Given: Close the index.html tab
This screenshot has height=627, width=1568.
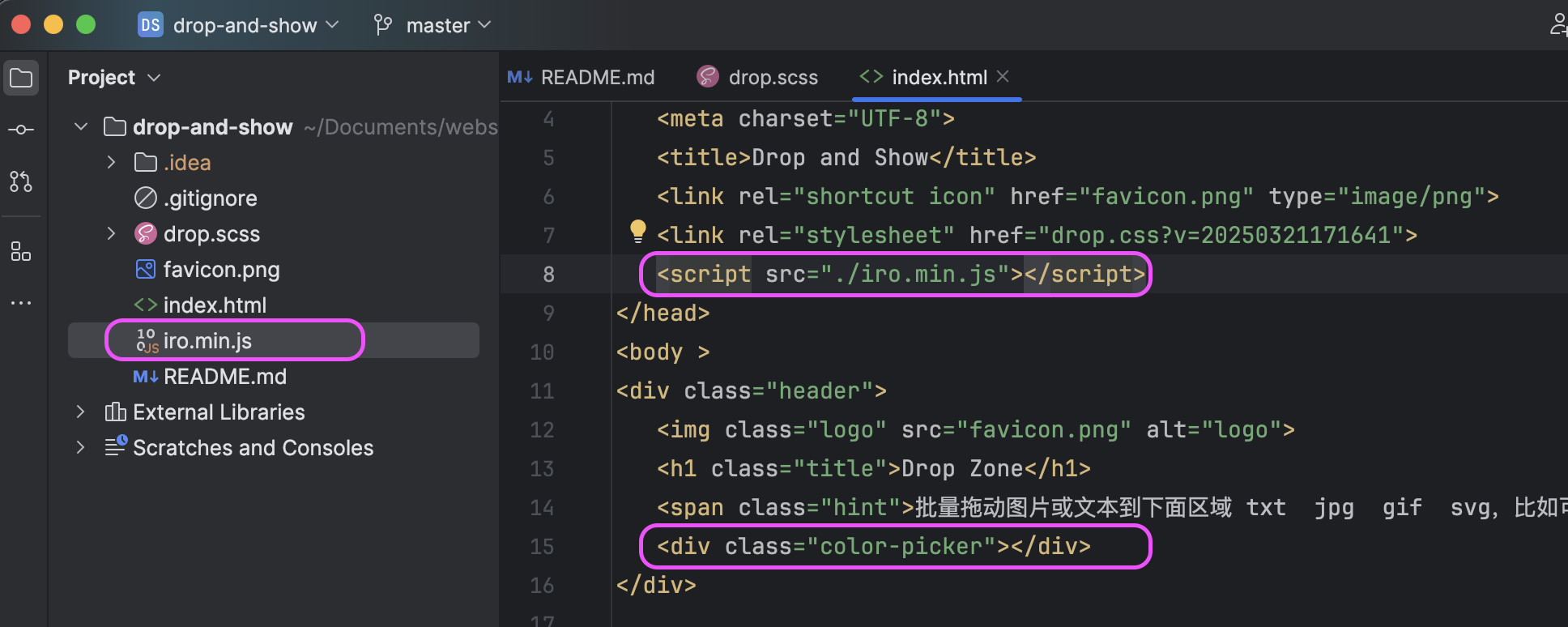Looking at the screenshot, I should pos(1003,76).
